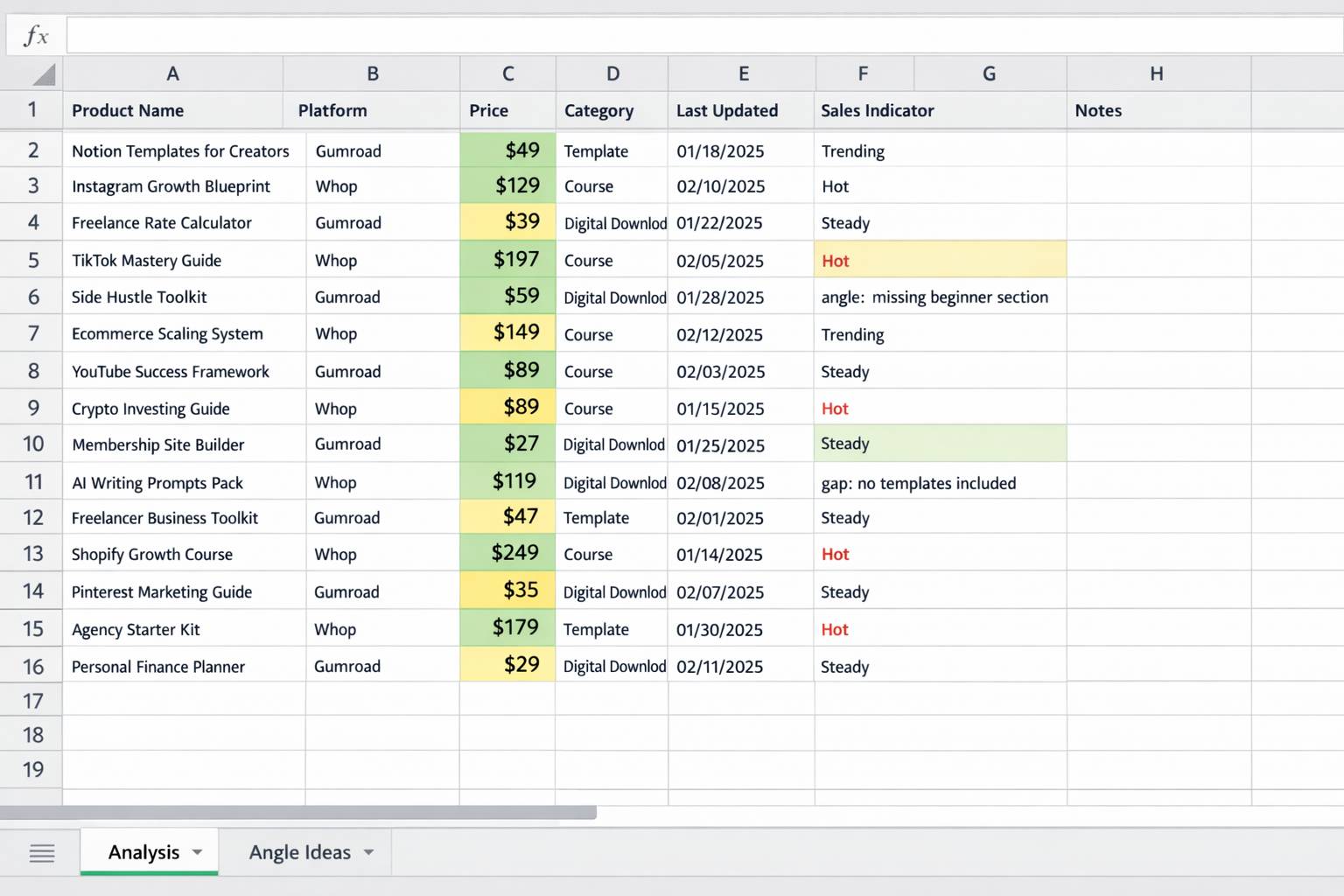Image resolution: width=1344 pixels, height=896 pixels.
Task: Select the $197 price cell
Action: point(507,260)
